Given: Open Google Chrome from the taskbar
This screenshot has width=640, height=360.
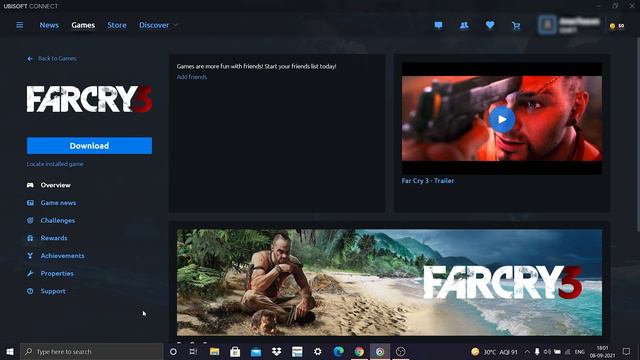Looking at the screenshot, I should 359,351.
